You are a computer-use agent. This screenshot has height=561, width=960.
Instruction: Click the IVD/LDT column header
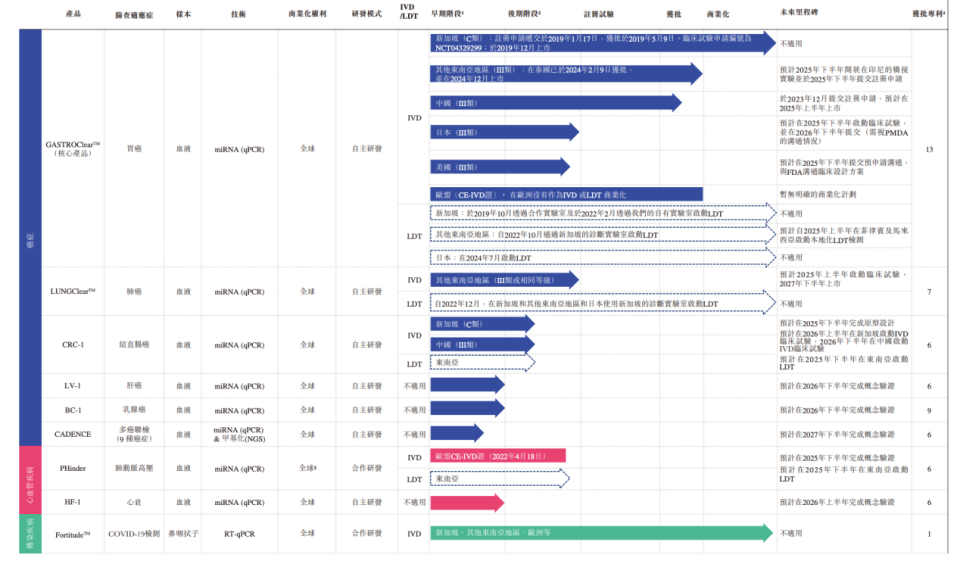point(408,12)
